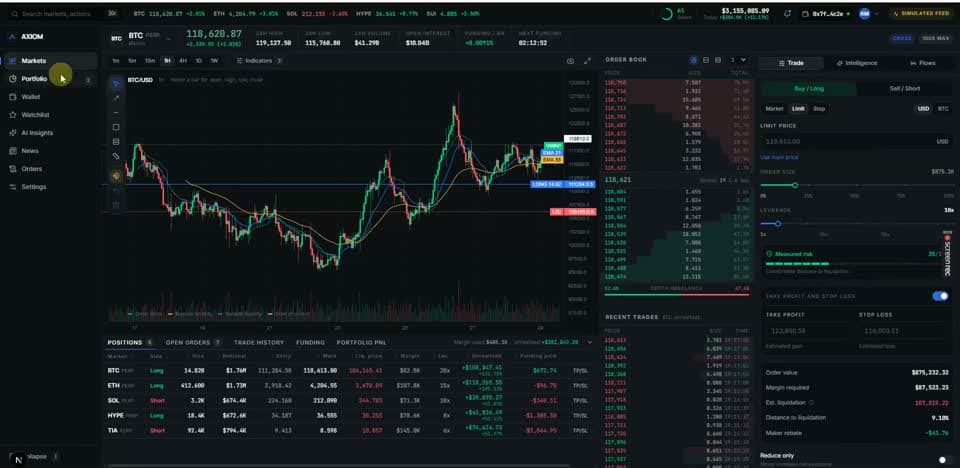Image resolution: width=960 pixels, height=468 pixels.
Task: Click the wallet address 0x7f..4c2e
Action: click(x=827, y=13)
